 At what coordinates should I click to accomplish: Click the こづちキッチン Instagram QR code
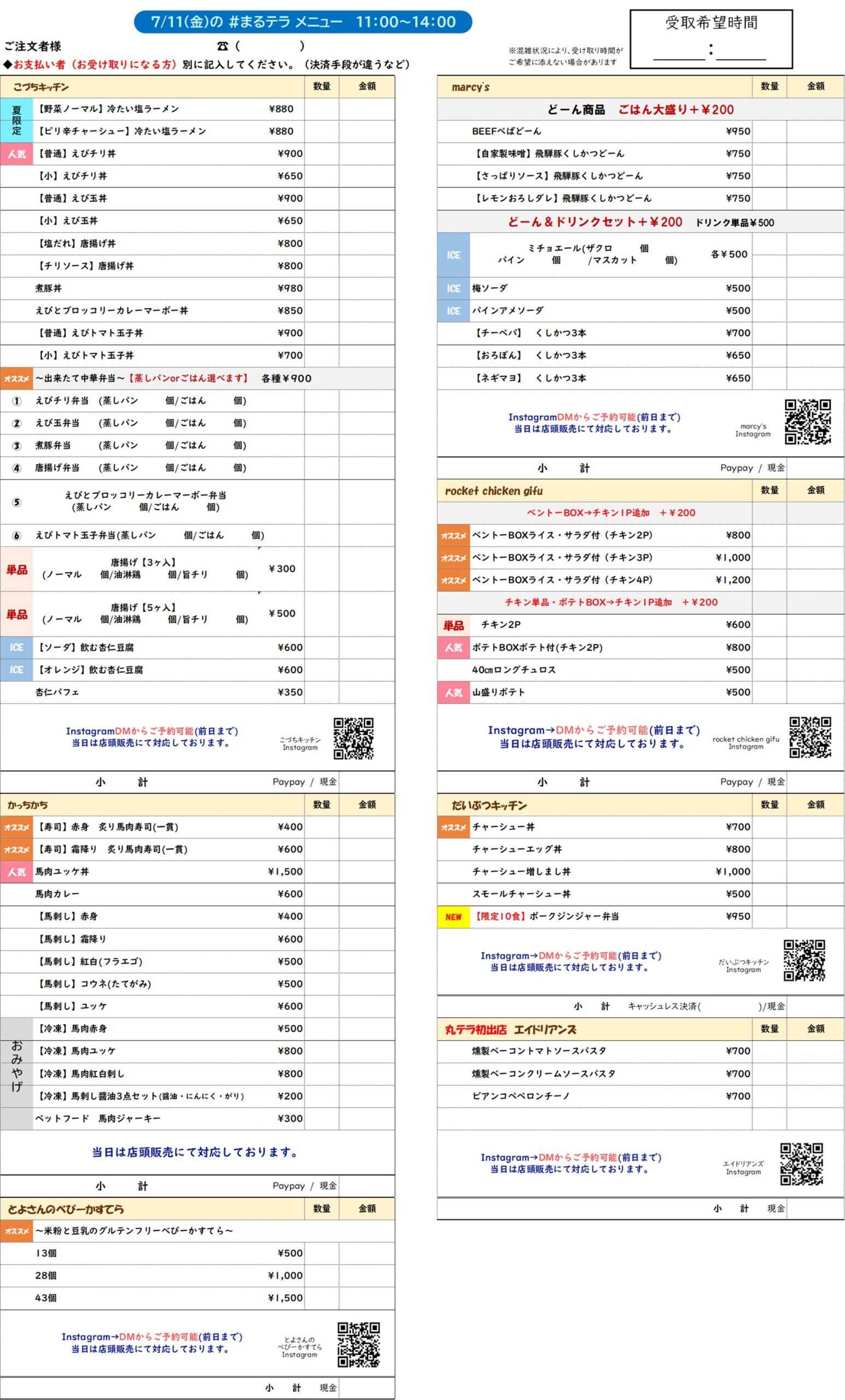tap(353, 738)
